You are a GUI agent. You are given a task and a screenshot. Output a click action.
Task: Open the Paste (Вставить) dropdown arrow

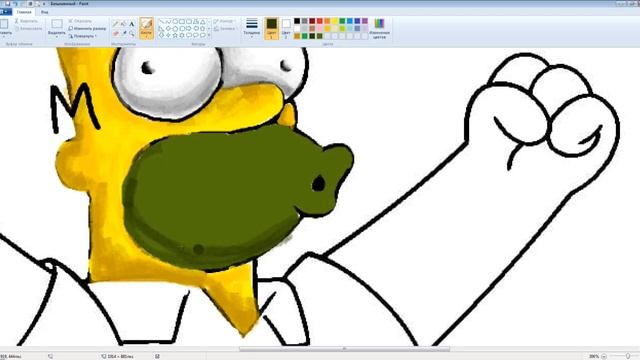pyautogui.click(x=4, y=36)
